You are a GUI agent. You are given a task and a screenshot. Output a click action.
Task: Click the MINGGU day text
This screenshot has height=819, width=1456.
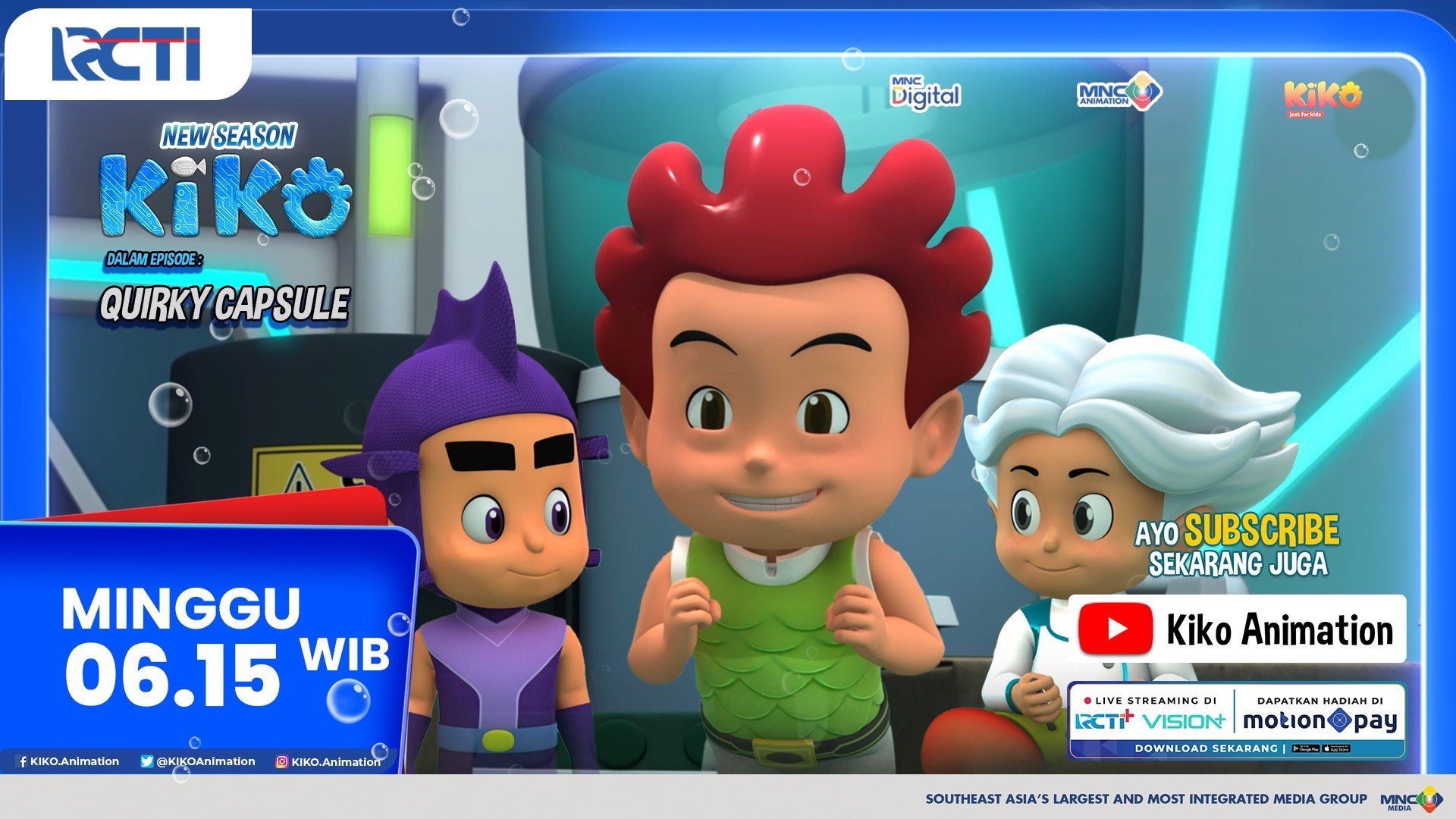(181, 608)
